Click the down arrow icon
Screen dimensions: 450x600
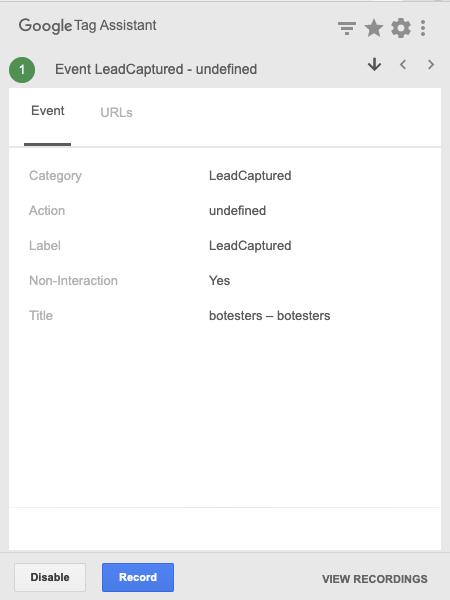(374, 64)
